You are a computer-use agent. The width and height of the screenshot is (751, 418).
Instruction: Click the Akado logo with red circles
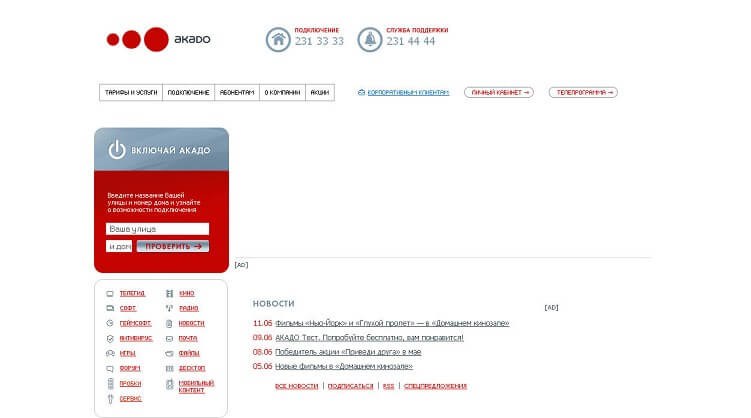click(158, 39)
